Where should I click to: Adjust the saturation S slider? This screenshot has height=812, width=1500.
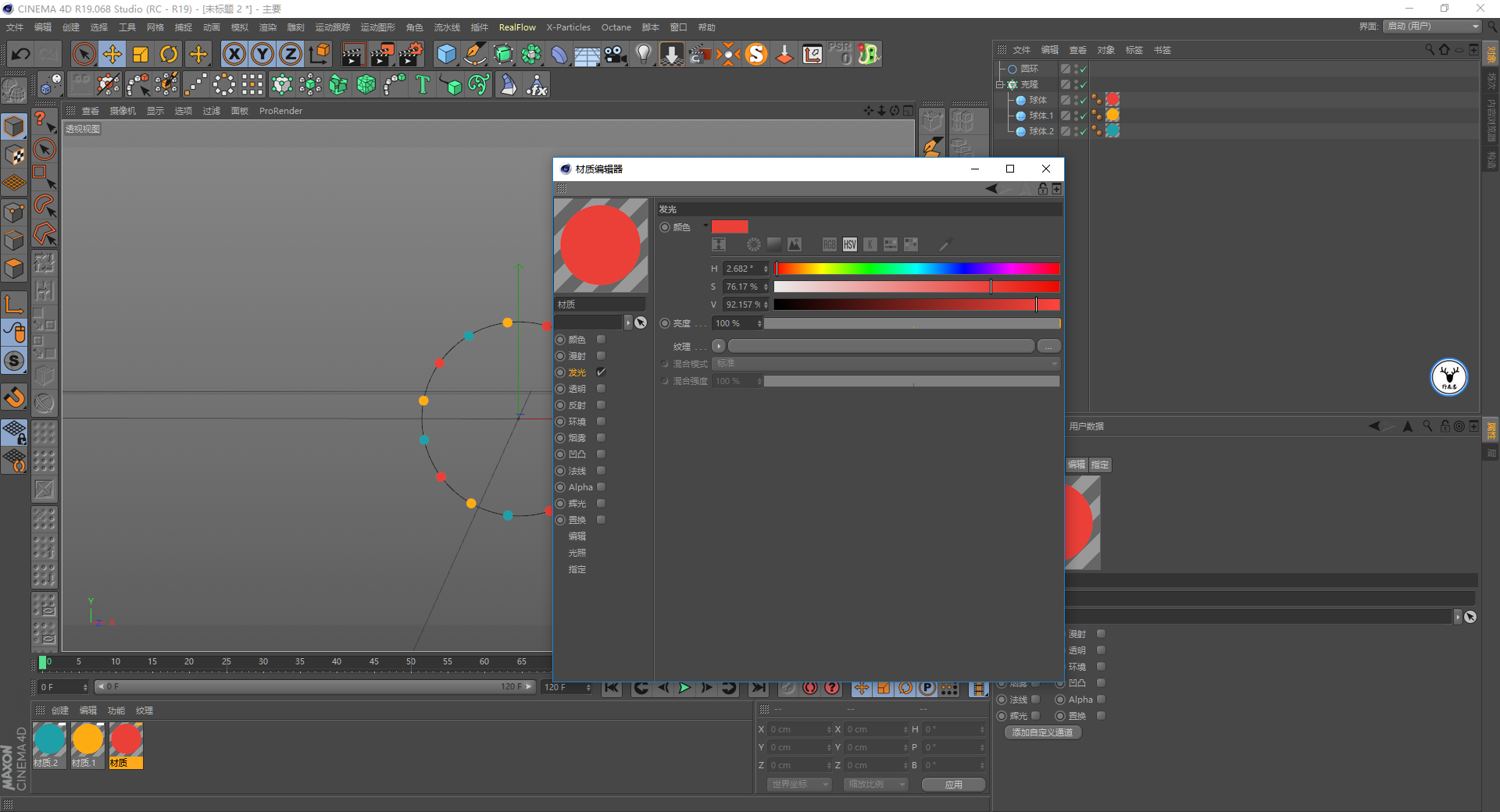point(917,287)
